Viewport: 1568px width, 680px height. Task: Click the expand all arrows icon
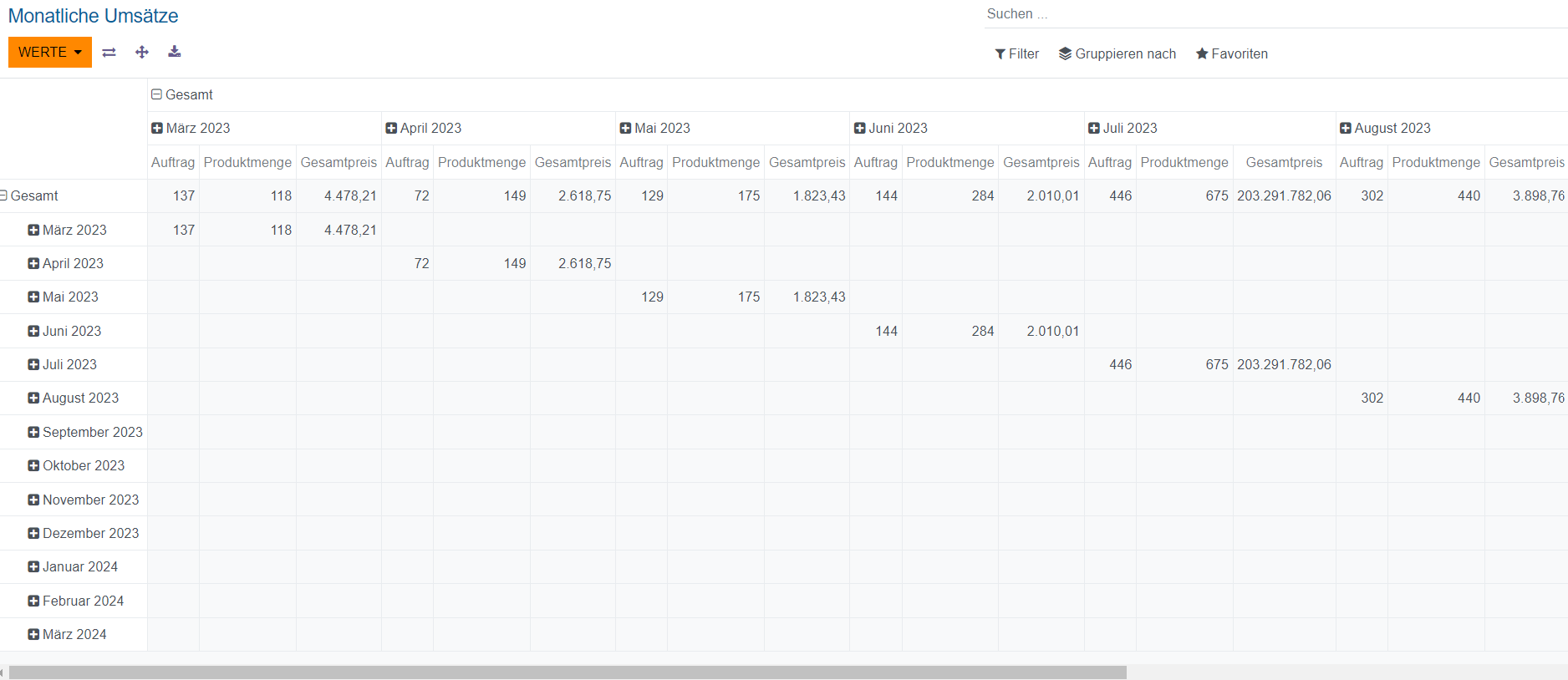(142, 53)
